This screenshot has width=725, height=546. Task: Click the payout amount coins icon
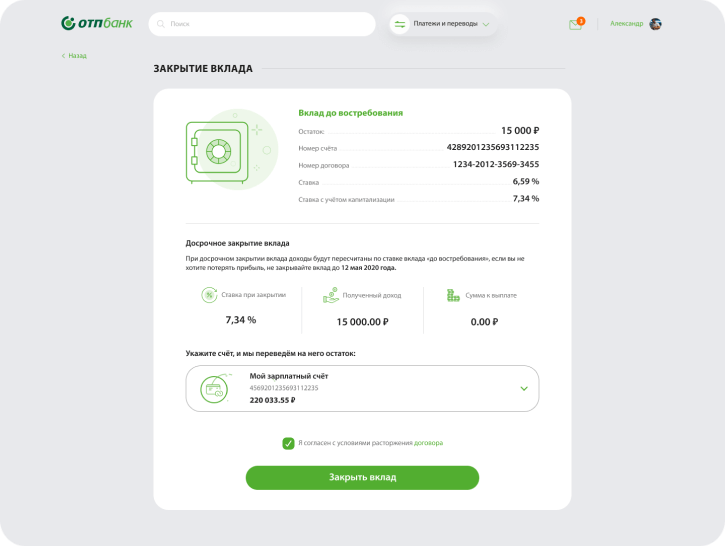point(453,295)
